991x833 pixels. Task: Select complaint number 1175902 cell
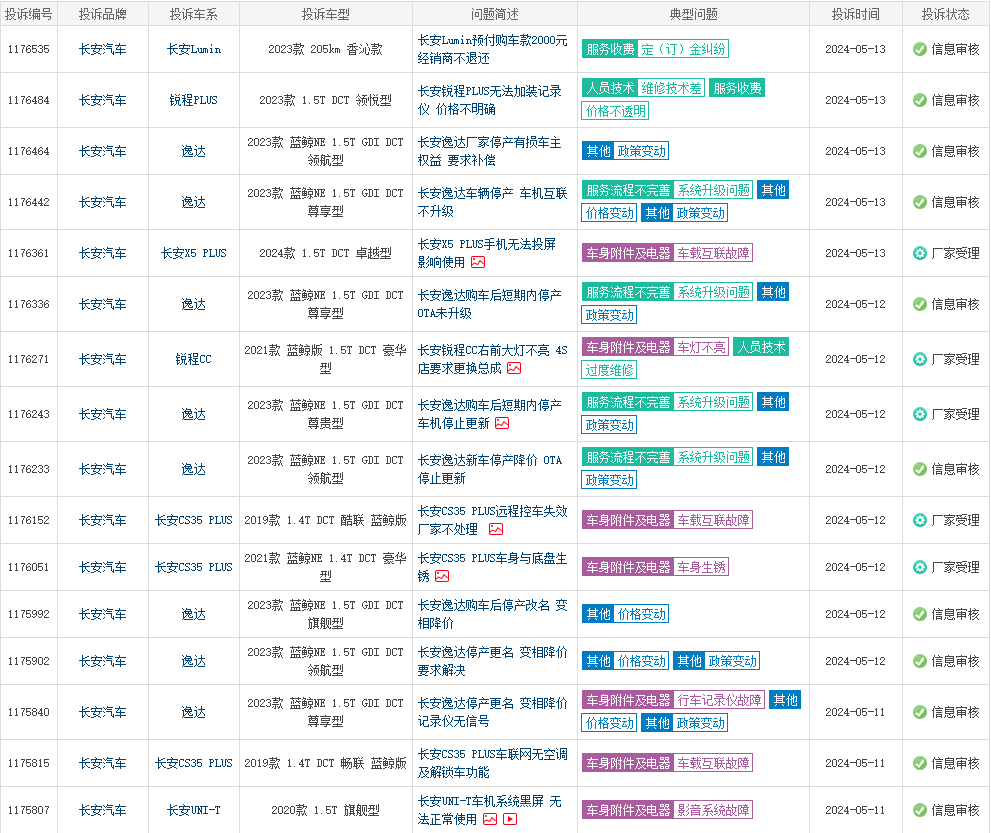[x=28, y=662]
